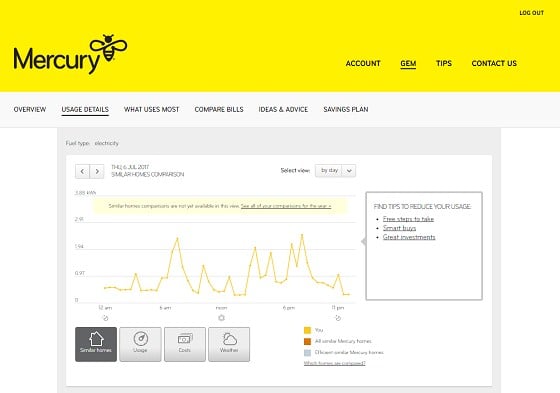Click the yellow 'You' legend swatch
Screen dimensions: 560x393
pos(307,330)
